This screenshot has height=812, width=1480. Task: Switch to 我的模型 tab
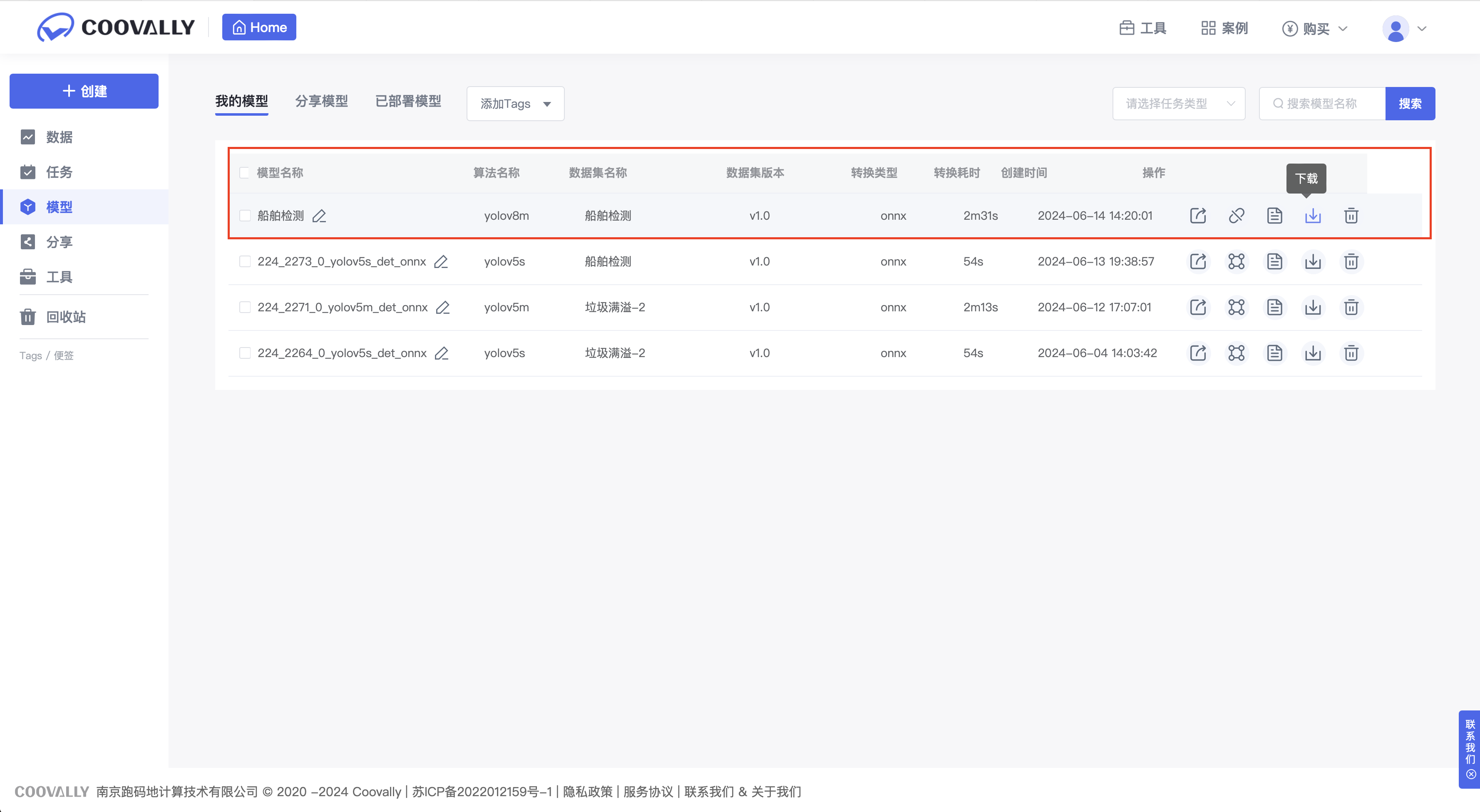[242, 101]
